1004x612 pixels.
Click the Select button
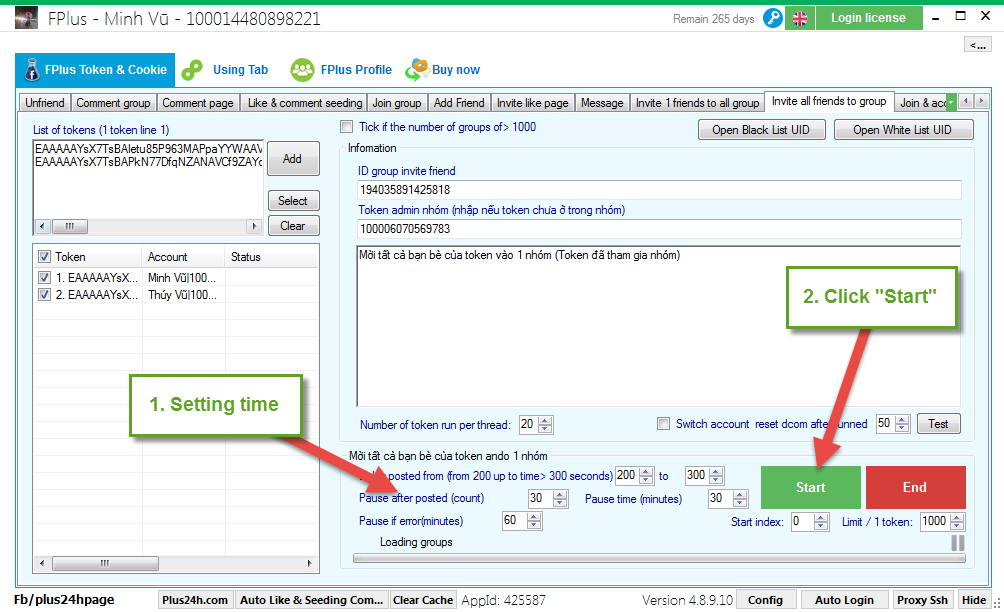293,201
